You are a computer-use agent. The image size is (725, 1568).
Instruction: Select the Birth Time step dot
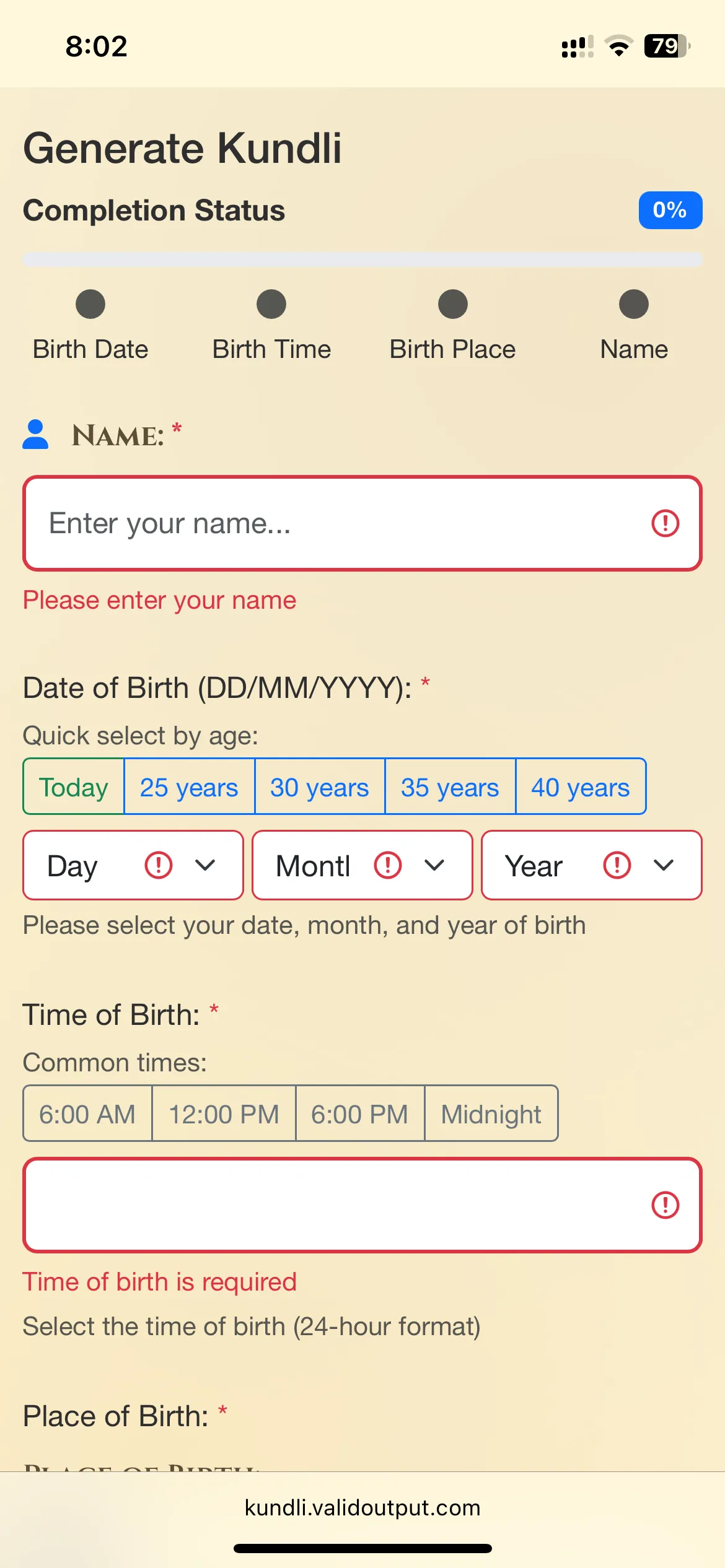[271, 304]
